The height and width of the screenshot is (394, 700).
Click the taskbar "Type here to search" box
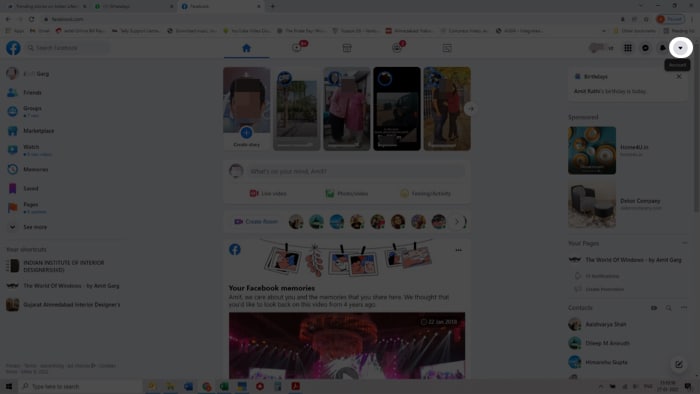click(x=80, y=386)
